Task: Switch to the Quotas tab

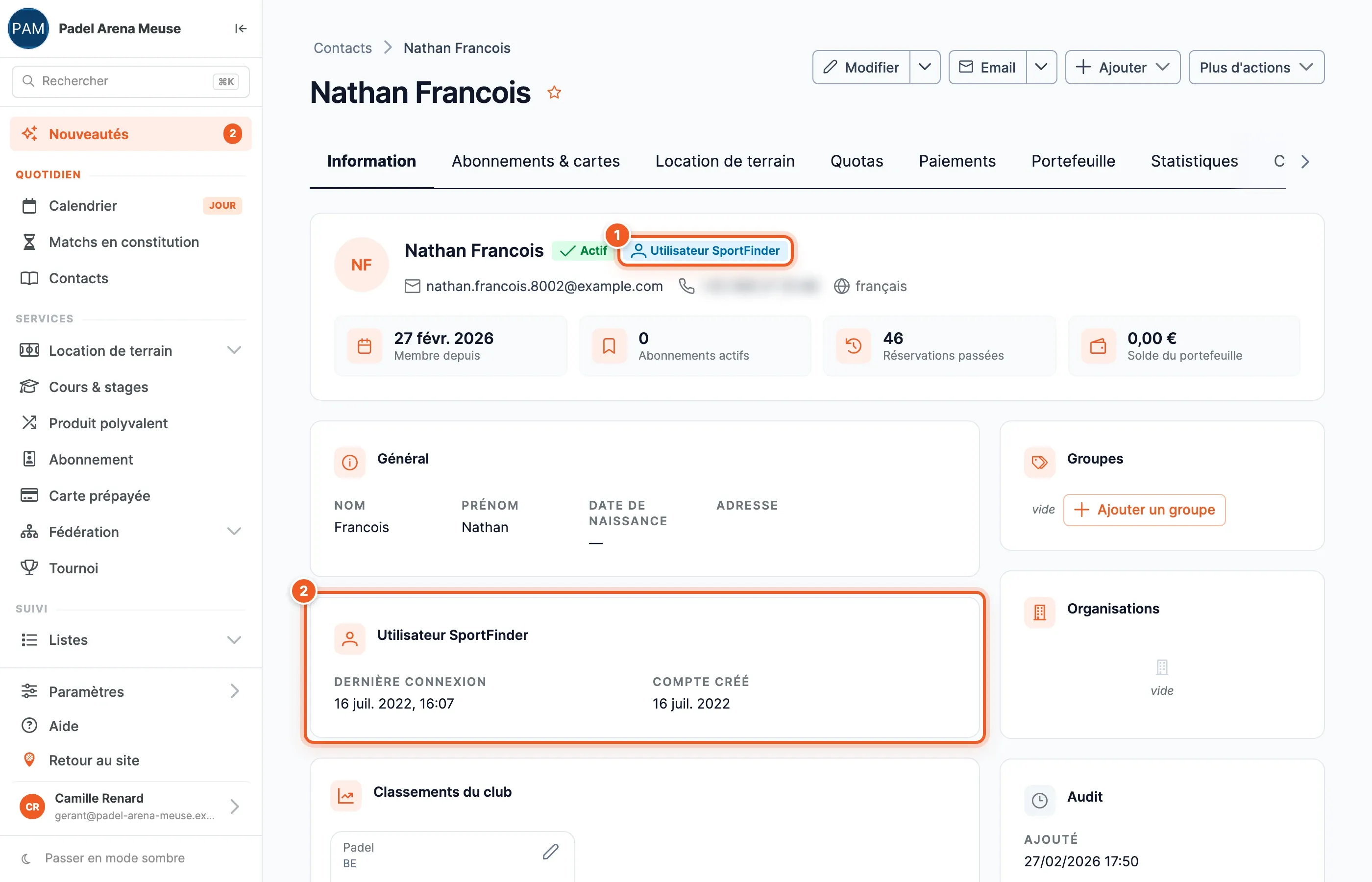Action: tap(856, 161)
